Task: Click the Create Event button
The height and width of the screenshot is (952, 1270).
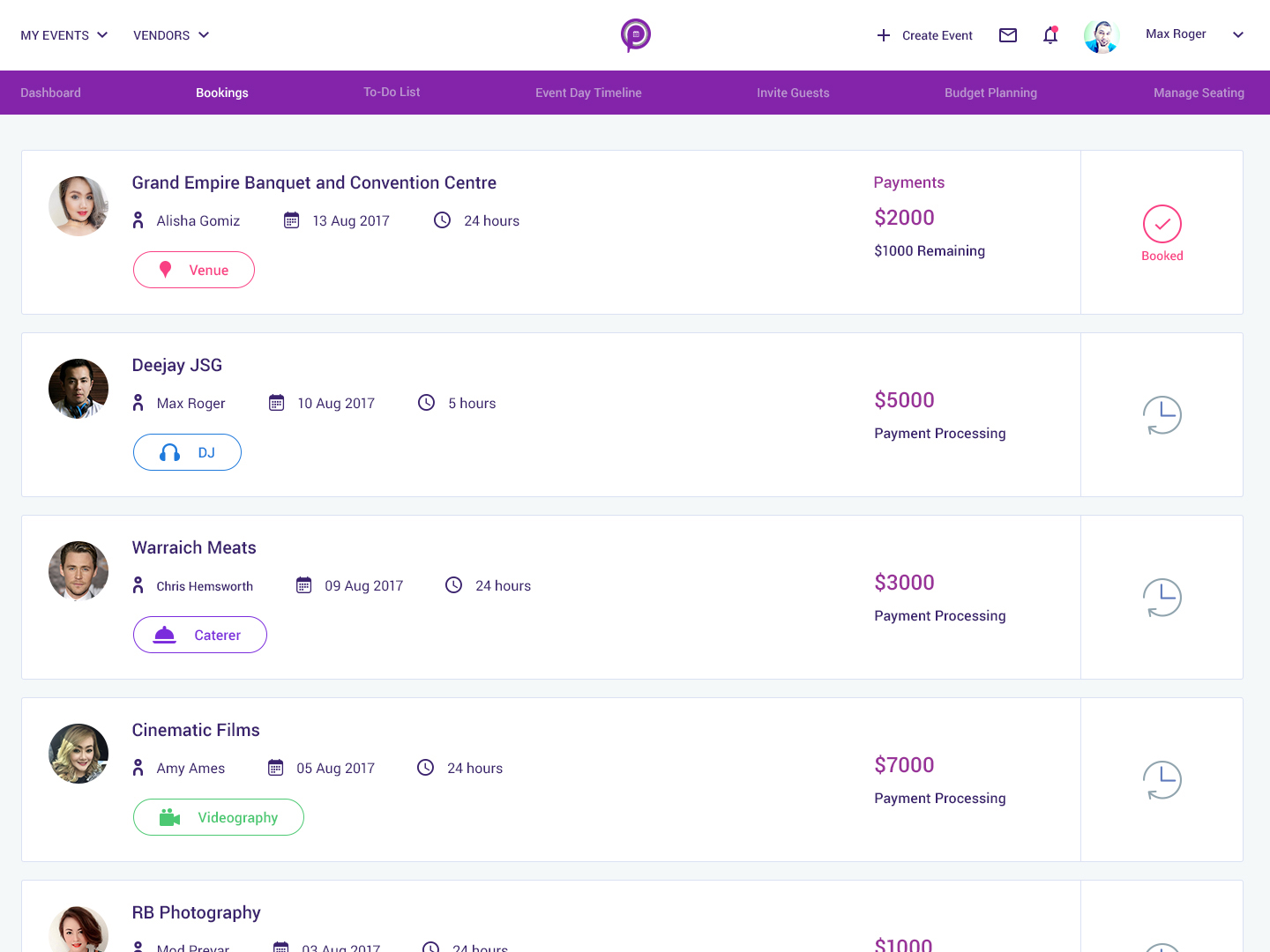Action: 924,35
